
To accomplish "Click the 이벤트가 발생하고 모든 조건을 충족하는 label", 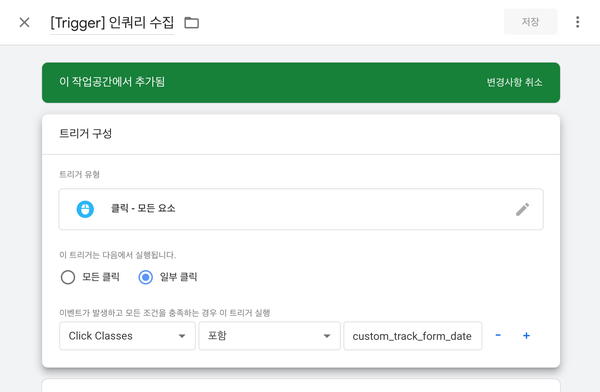I will [165, 313].
